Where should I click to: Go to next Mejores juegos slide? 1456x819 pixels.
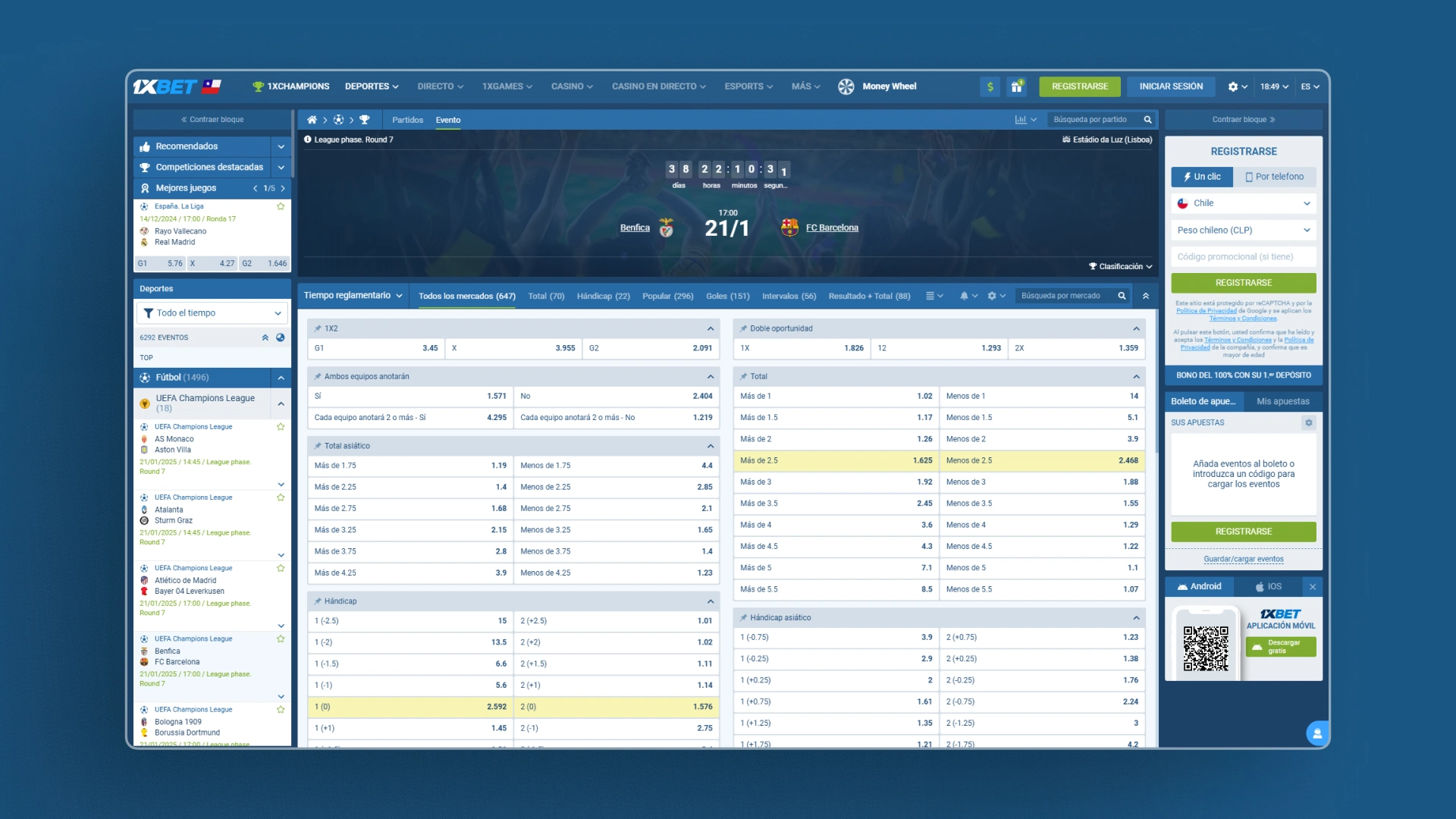coord(283,188)
